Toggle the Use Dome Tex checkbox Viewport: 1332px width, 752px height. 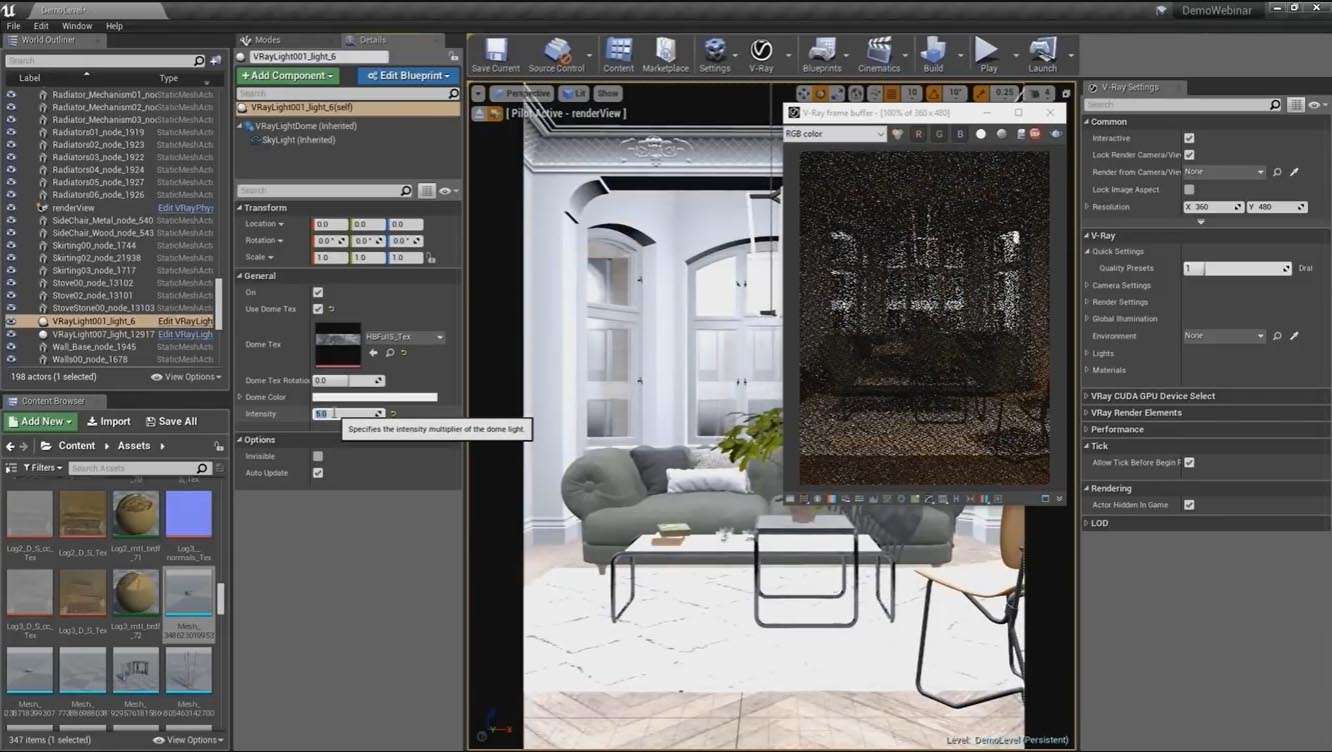(x=318, y=309)
